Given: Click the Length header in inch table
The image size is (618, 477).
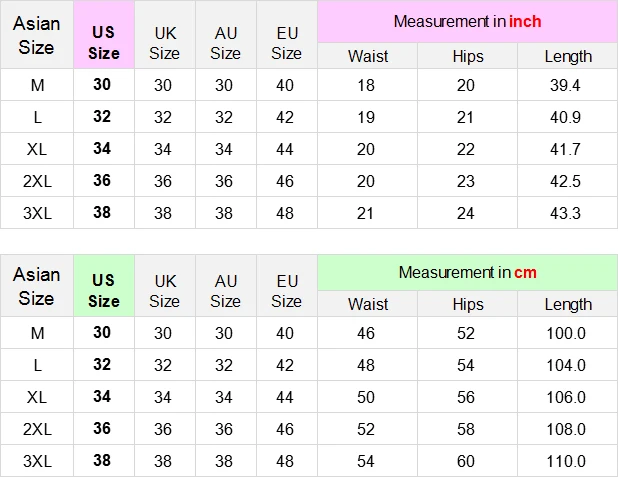Looking at the screenshot, I should click(568, 56).
